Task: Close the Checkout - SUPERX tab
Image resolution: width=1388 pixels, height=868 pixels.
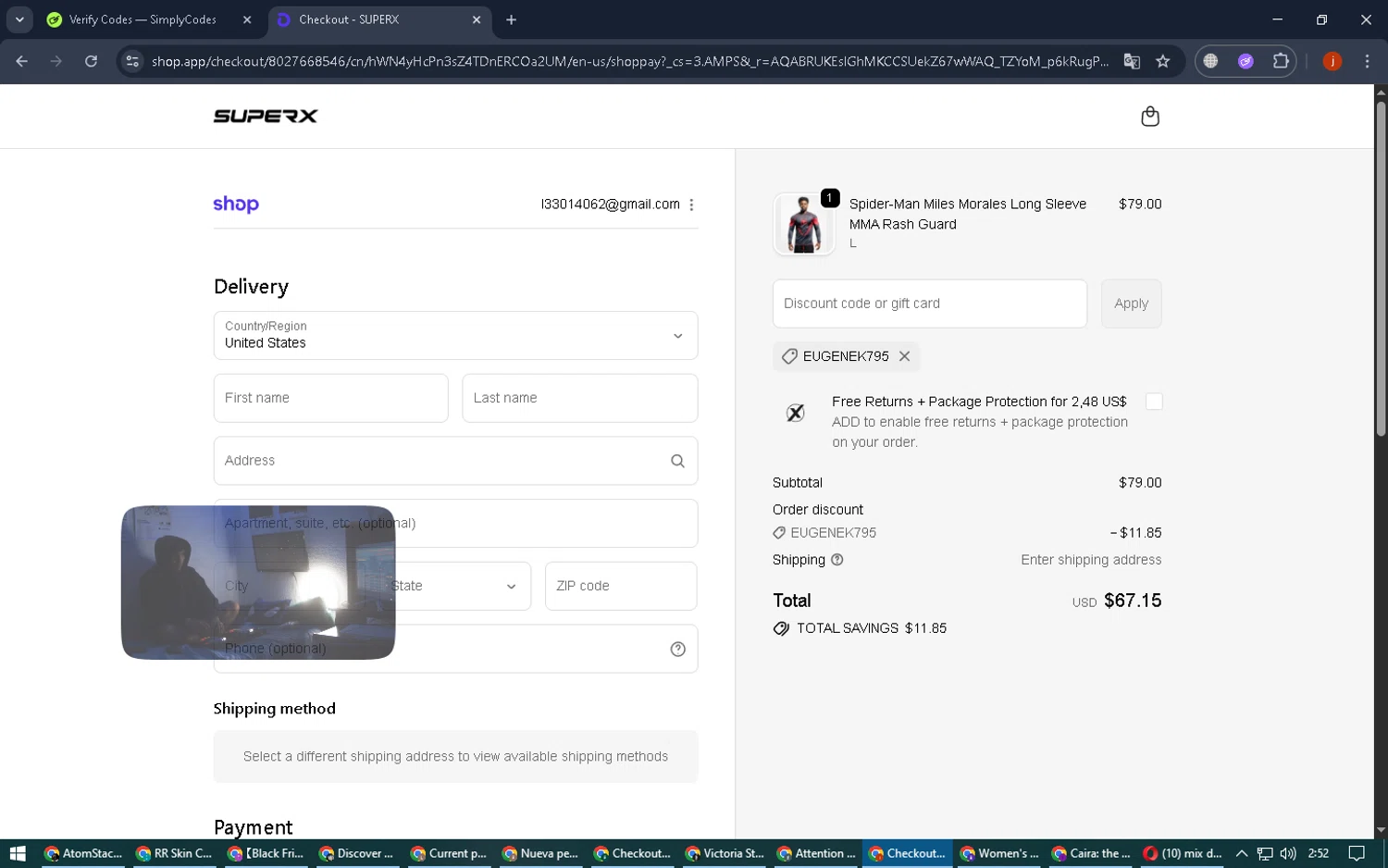Action: [477, 19]
